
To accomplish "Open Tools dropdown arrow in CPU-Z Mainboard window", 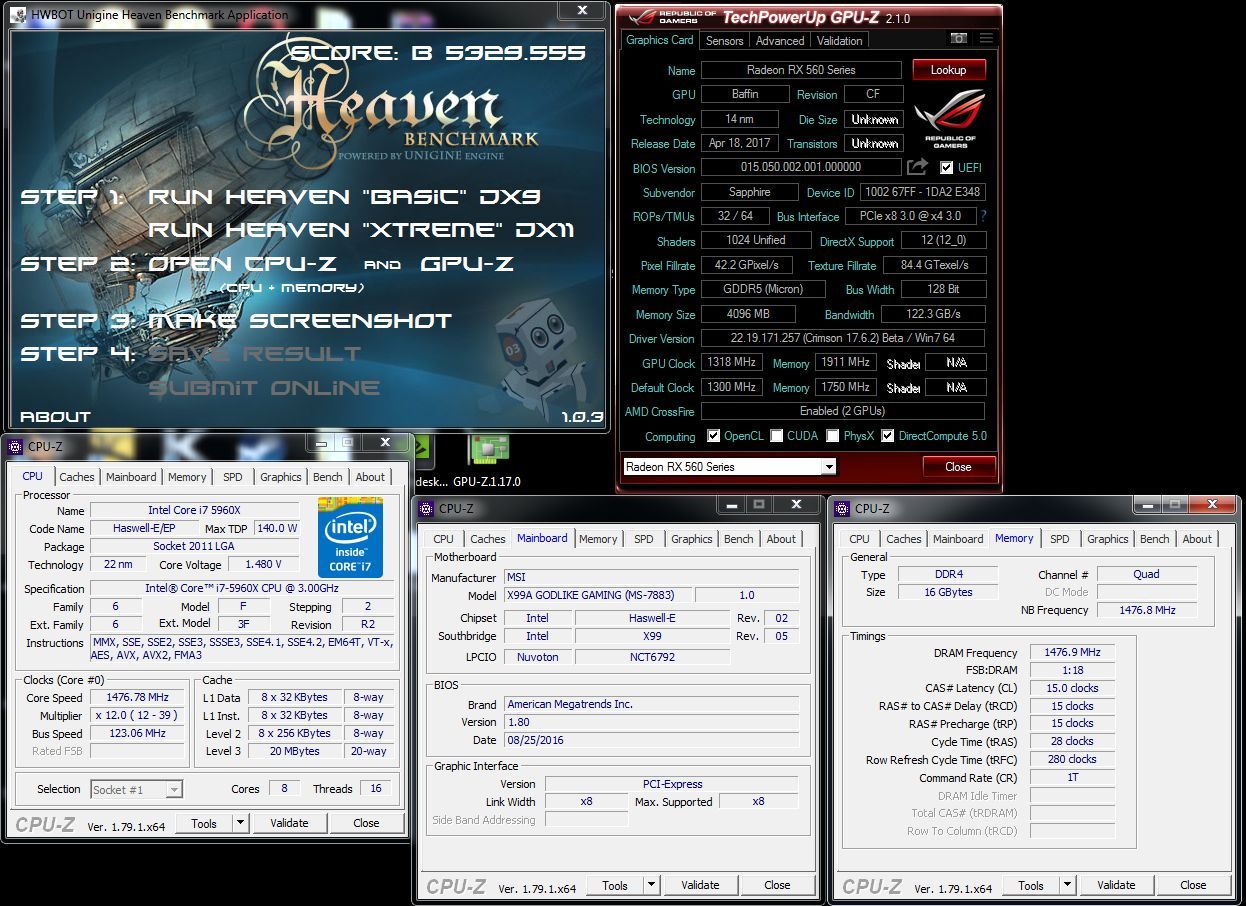I will (x=651, y=885).
